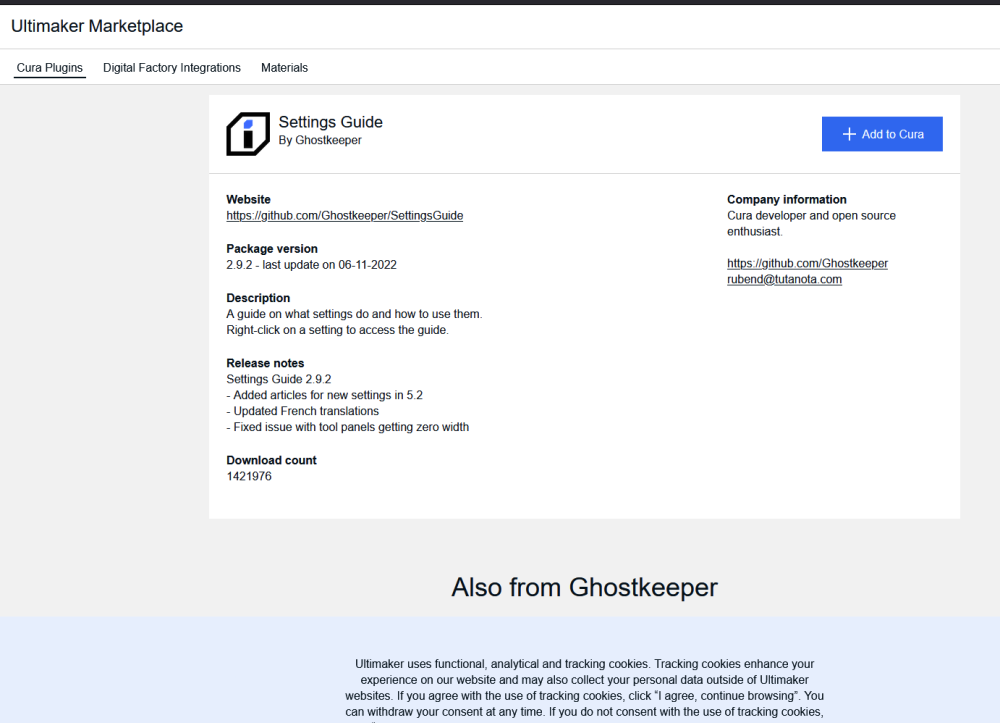Click the Add to Cura button label
This screenshot has width=1000, height=723.
[892, 134]
